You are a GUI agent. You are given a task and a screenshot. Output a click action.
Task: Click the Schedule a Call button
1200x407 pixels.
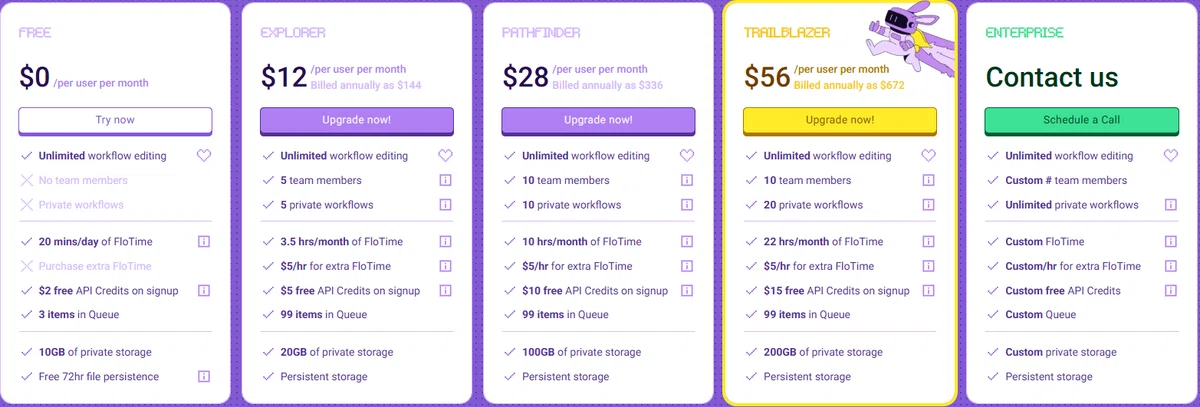coord(1082,120)
